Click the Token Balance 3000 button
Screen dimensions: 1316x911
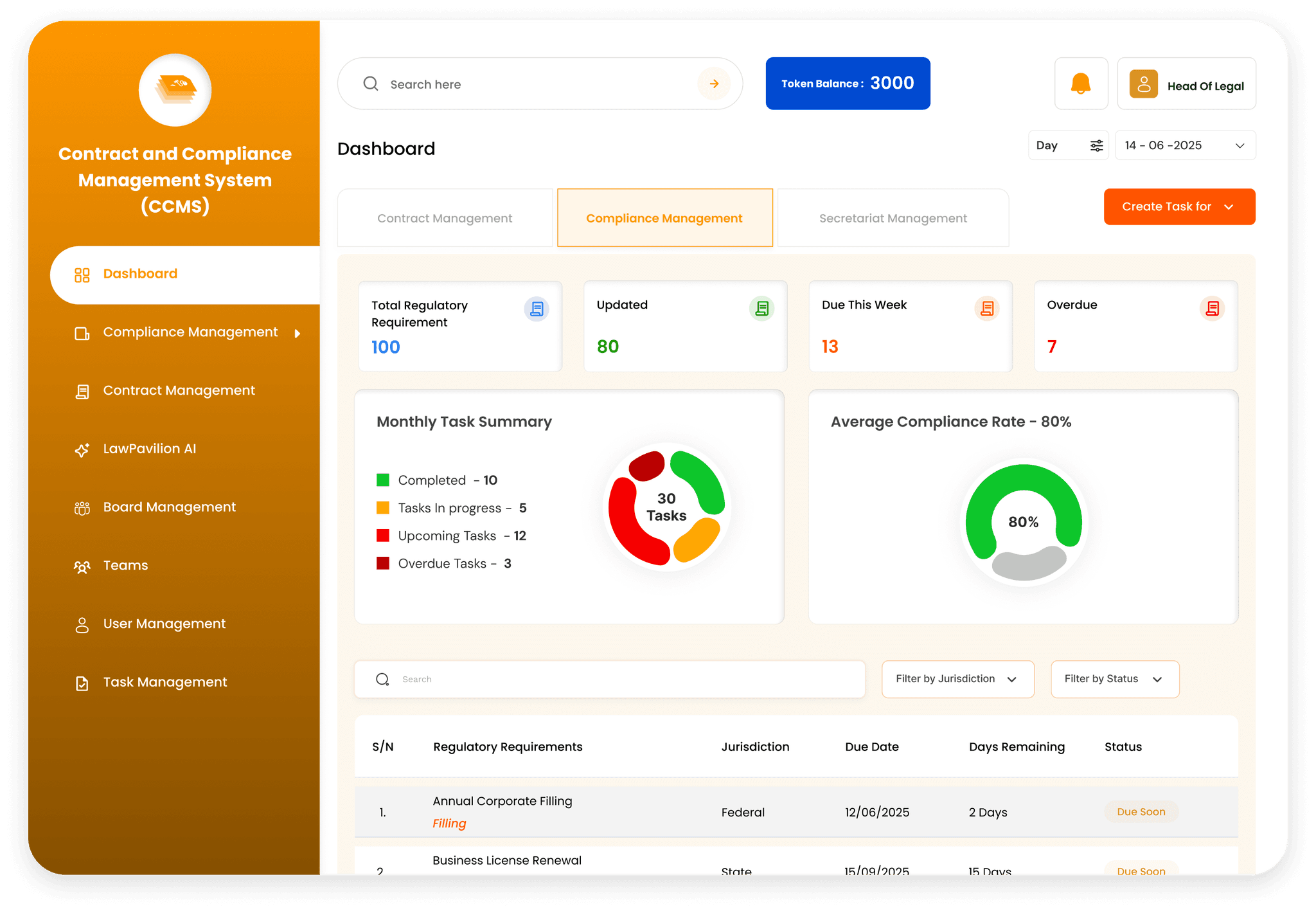(847, 83)
